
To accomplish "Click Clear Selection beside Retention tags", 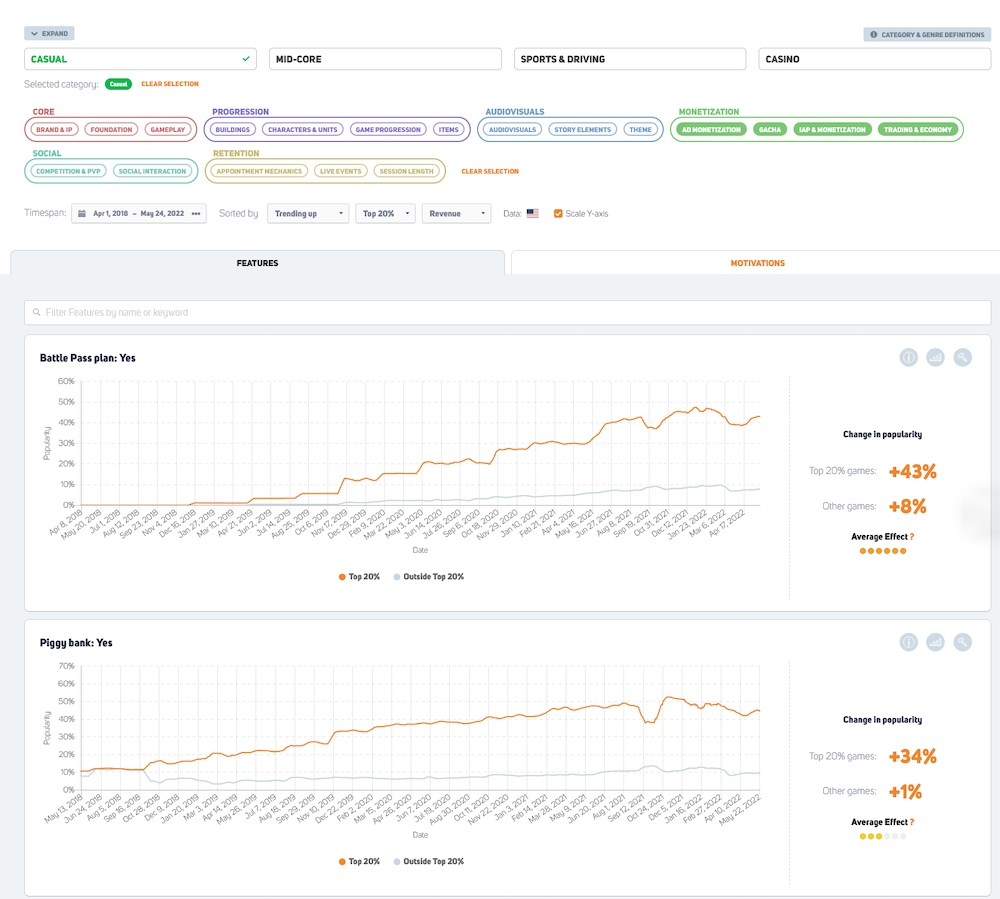I will click(490, 171).
